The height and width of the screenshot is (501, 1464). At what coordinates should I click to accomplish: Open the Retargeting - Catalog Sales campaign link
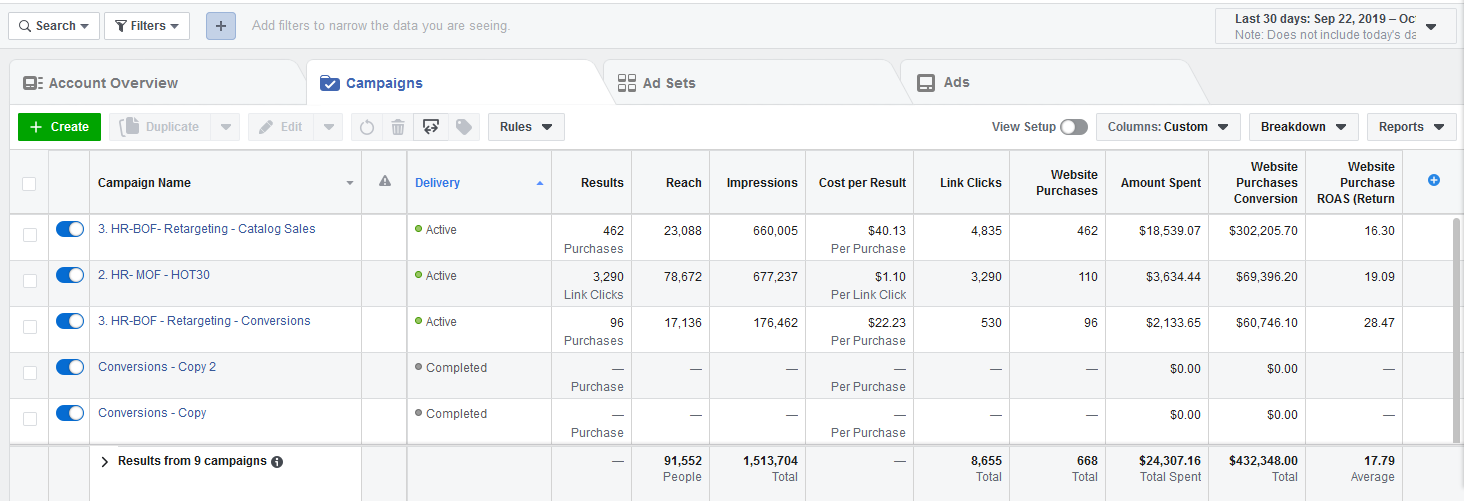206,229
